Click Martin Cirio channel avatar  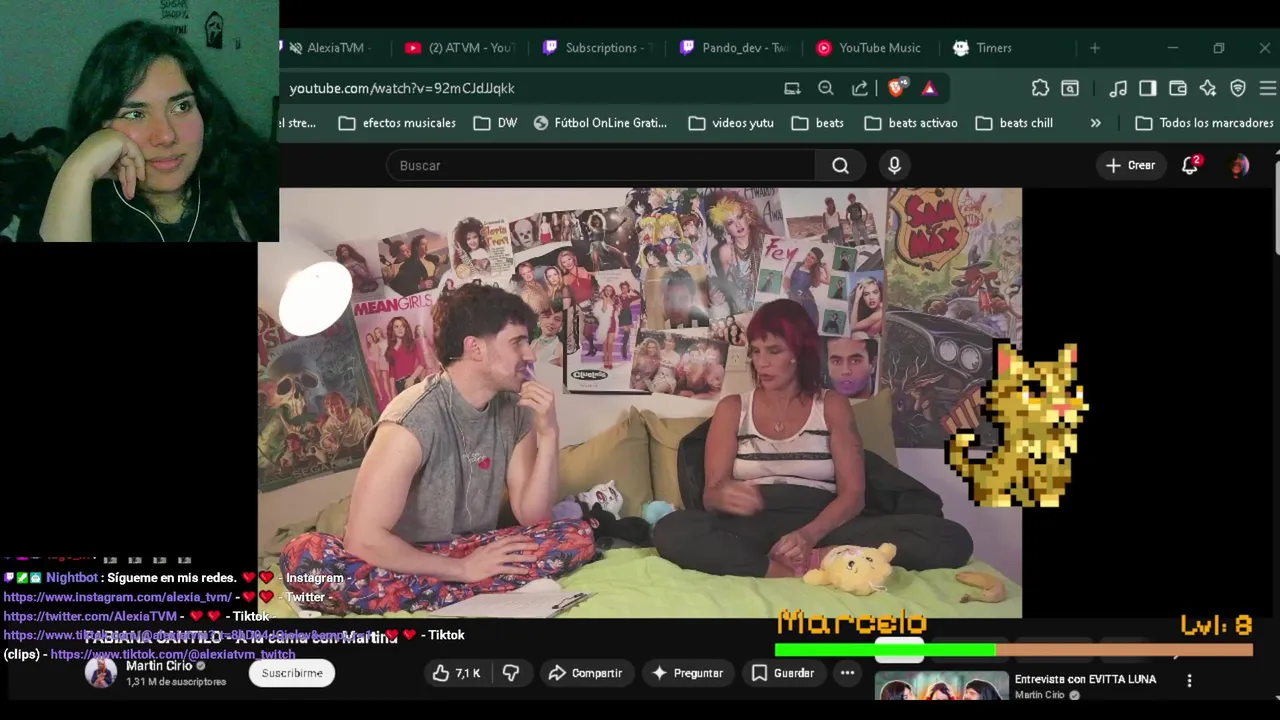101,673
